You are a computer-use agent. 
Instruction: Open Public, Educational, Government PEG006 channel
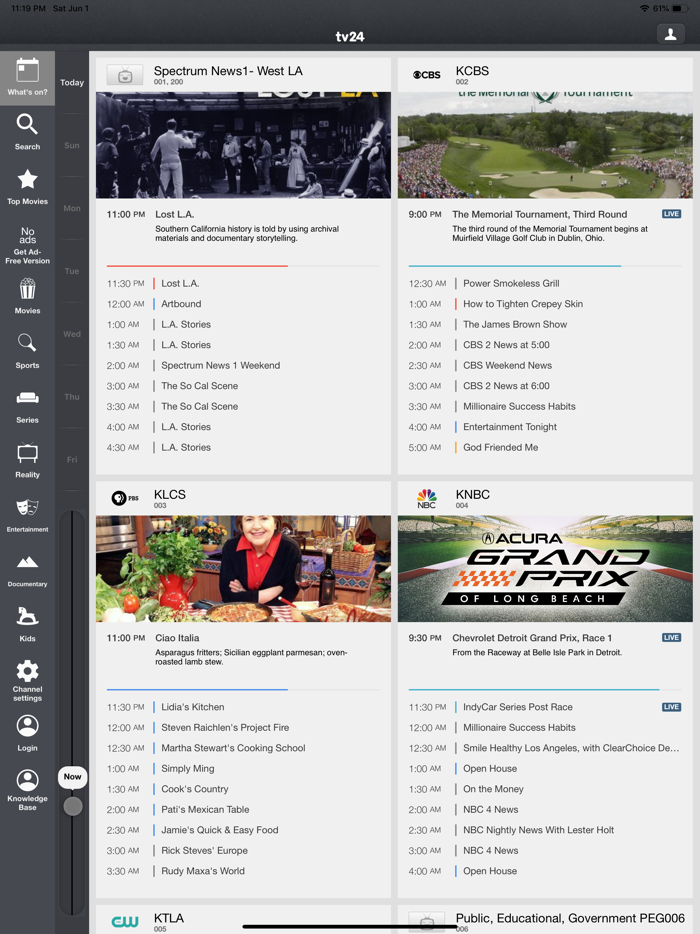(x=570, y=918)
